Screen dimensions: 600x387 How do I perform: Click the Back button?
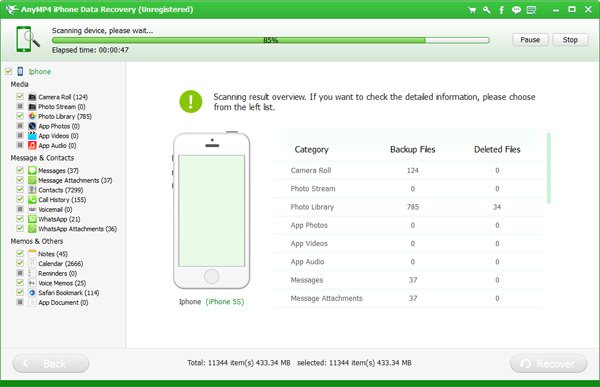[51, 363]
